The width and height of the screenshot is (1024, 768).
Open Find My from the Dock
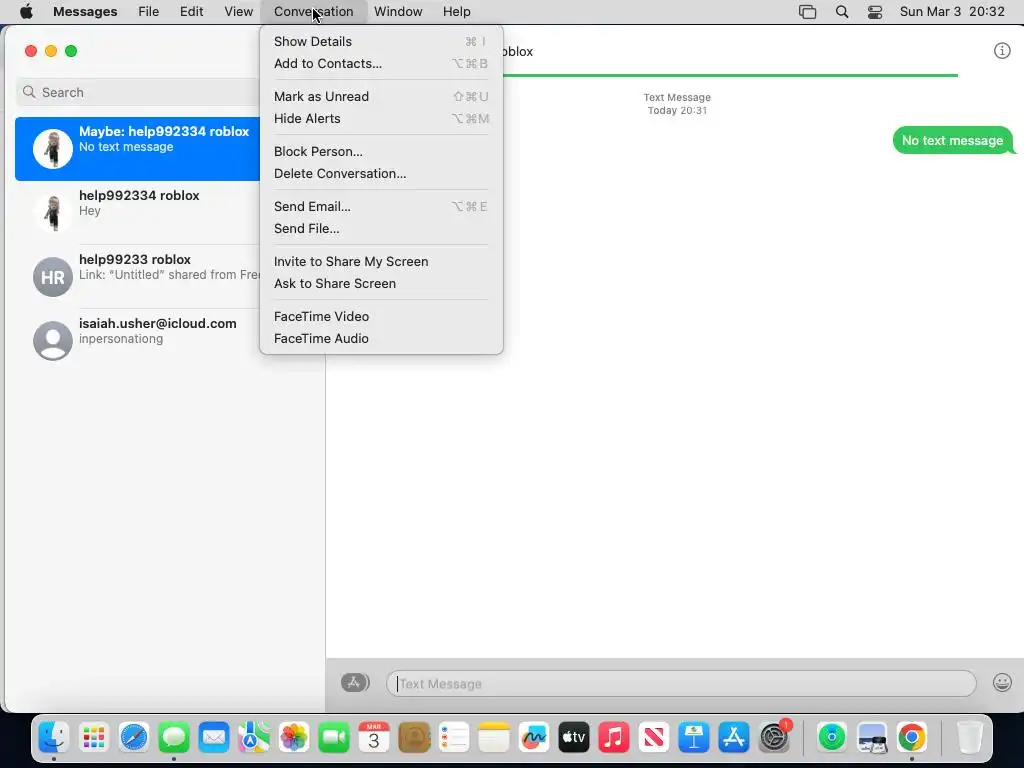coord(831,738)
